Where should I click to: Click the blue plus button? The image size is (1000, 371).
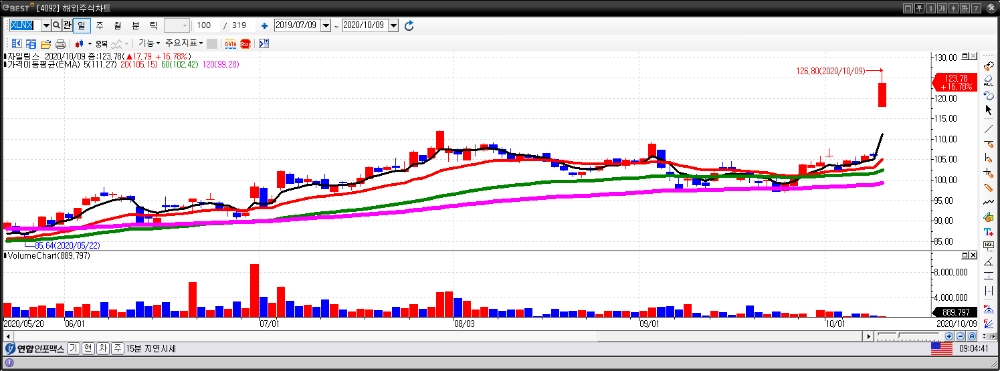pyautogui.click(x=264, y=26)
